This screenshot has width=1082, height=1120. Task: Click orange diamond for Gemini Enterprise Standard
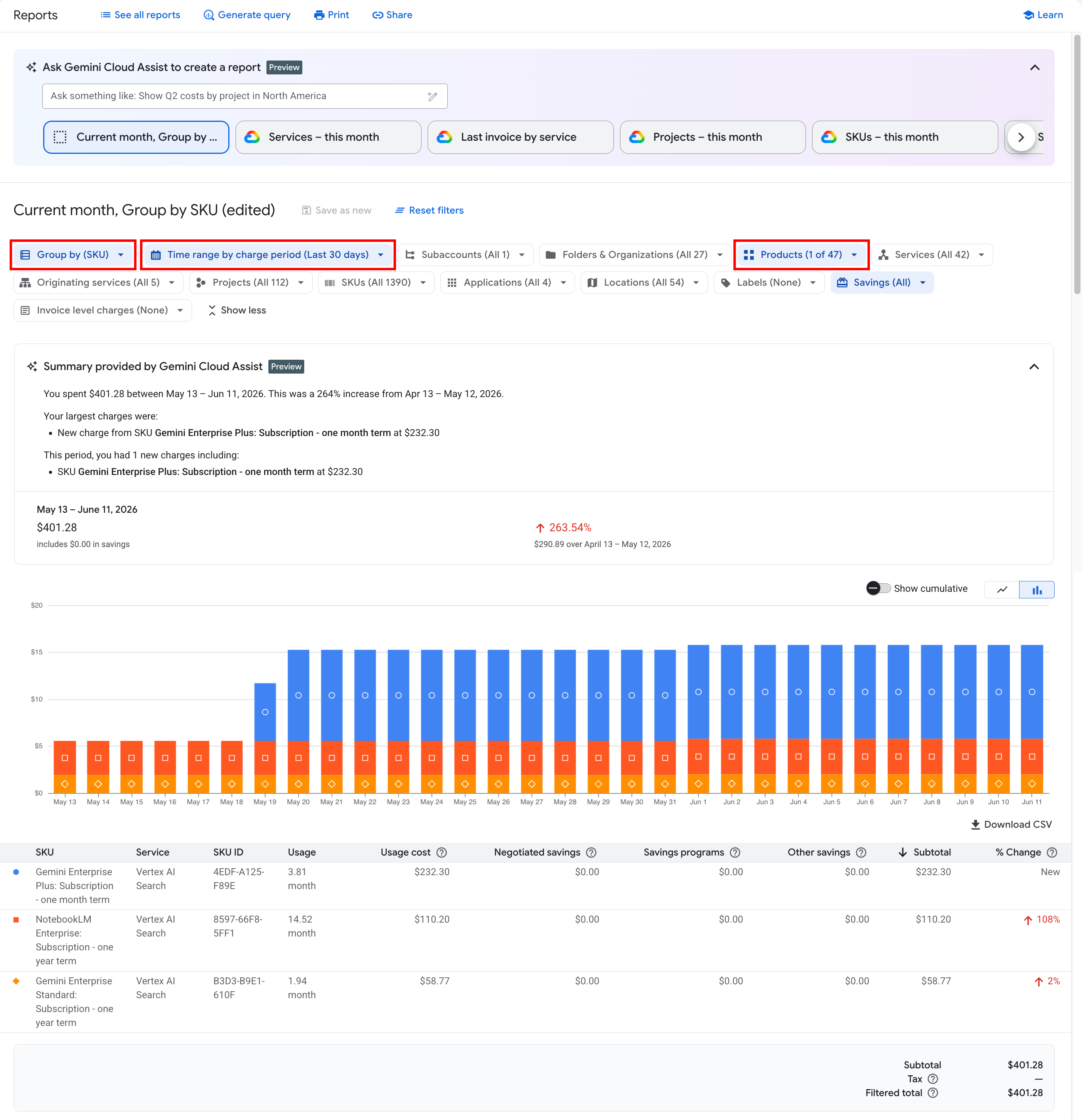(x=16, y=981)
